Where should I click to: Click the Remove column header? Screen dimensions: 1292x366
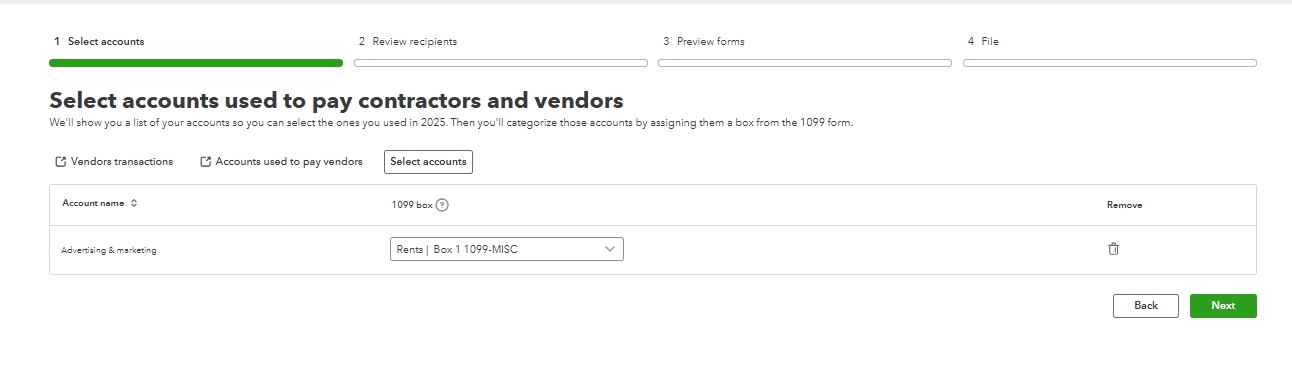pos(1124,205)
